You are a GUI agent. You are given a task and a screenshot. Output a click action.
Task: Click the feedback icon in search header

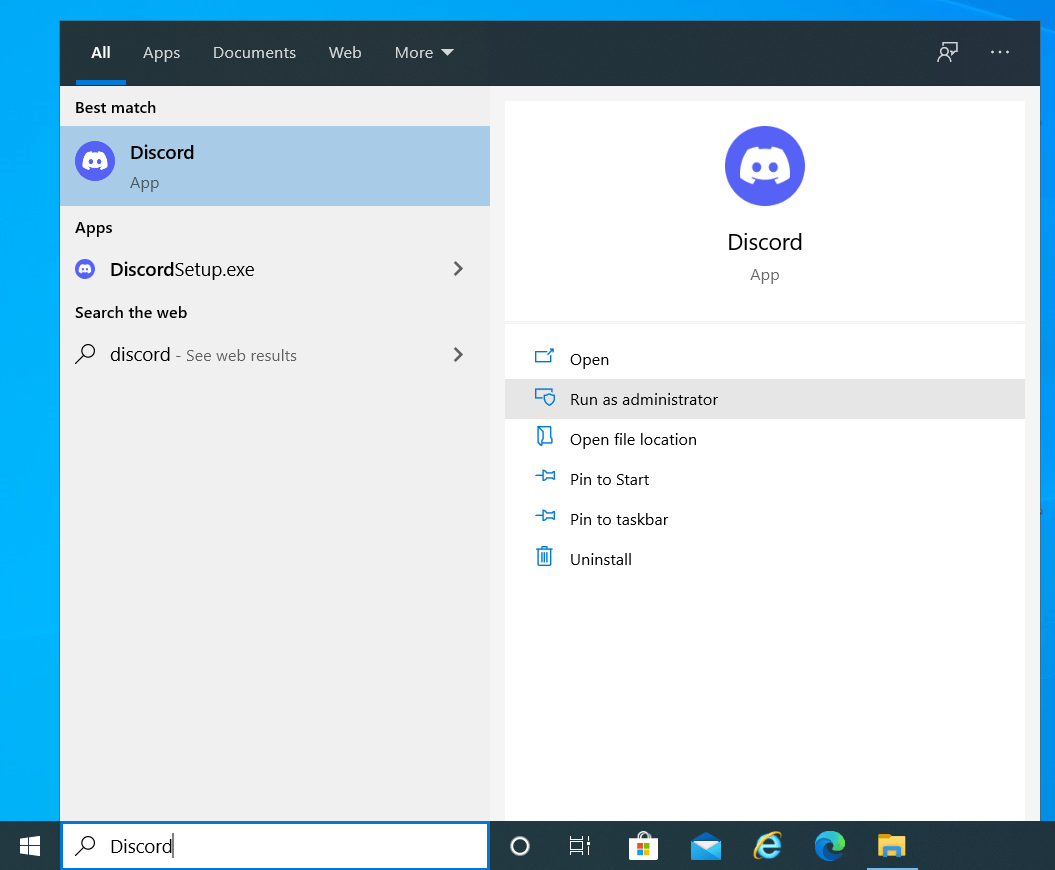947,53
